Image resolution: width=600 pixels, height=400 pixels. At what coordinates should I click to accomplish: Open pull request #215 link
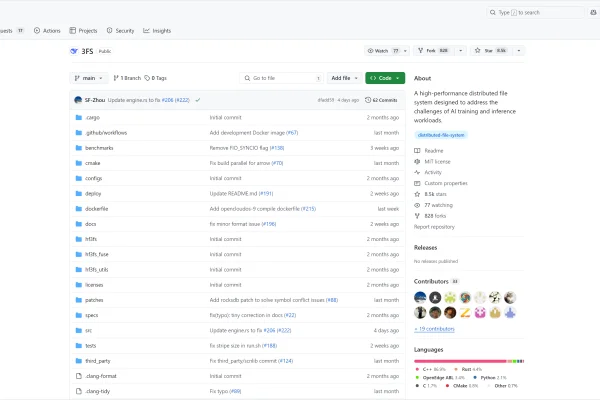pyautogui.click(x=308, y=209)
